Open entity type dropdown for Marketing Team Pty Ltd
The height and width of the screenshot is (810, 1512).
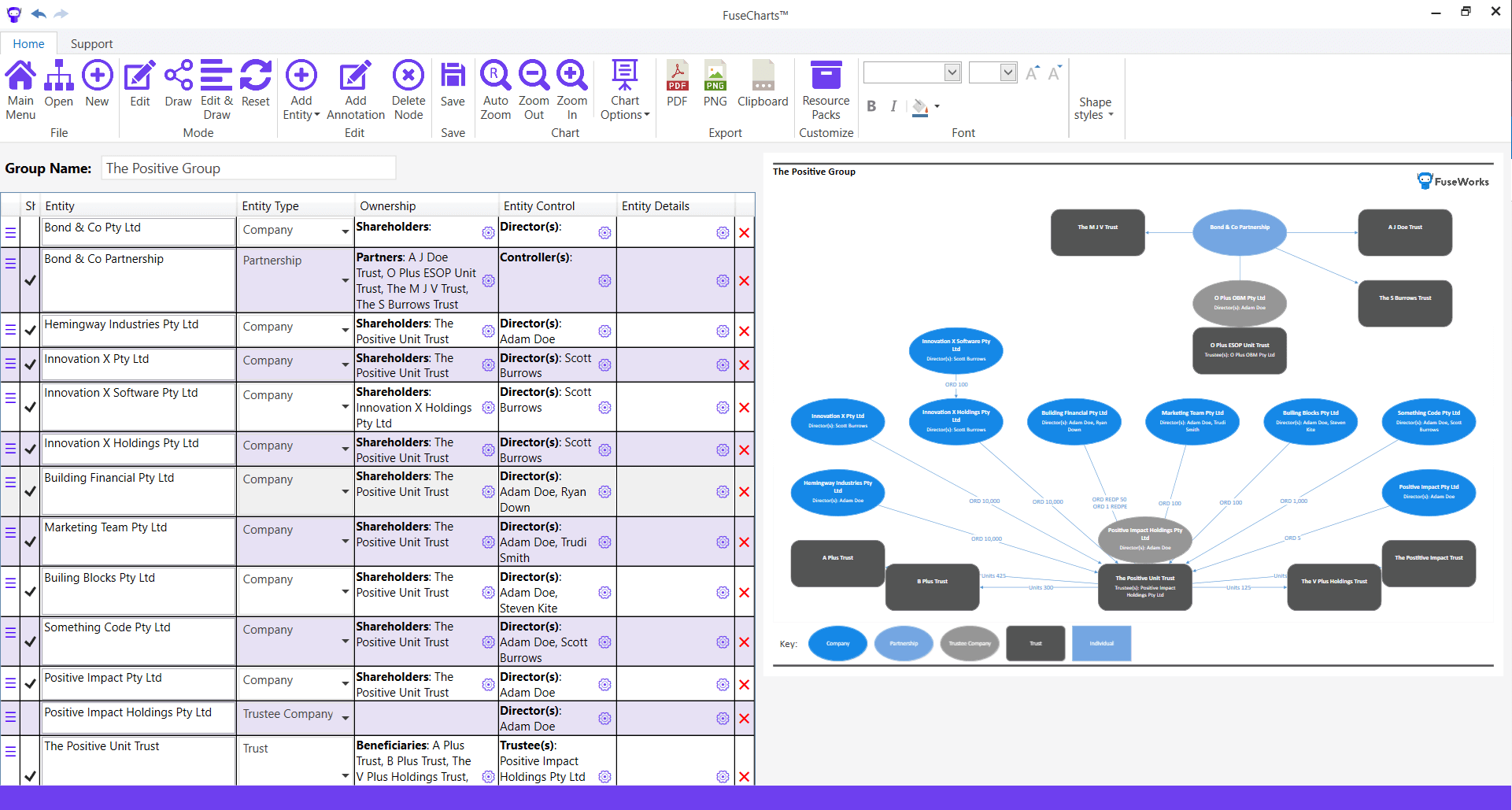coord(345,542)
